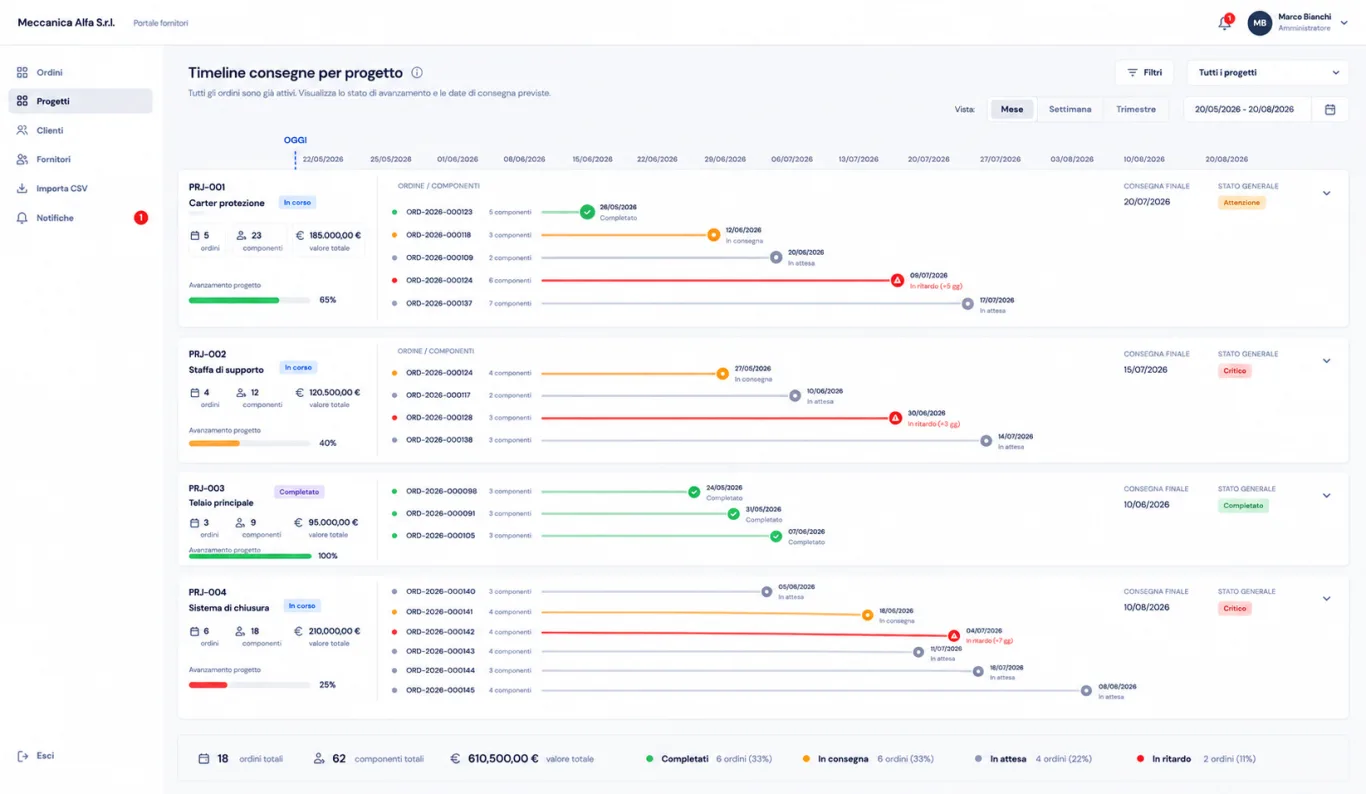This screenshot has height=794, width=1366.
Task: Click the grey marker of ORD-2026-000117
Action: (x=795, y=396)
